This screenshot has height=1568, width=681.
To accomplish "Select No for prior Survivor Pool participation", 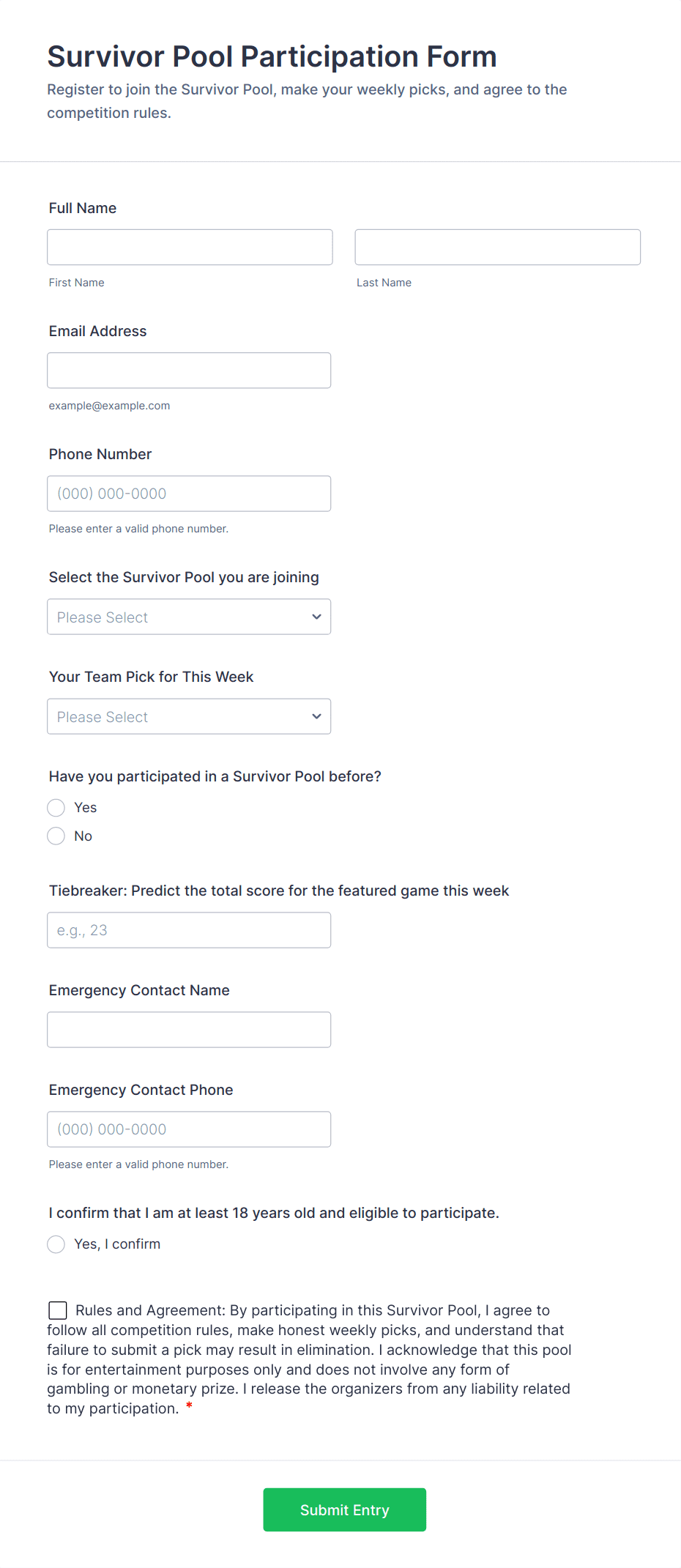I will pos(56,836).
